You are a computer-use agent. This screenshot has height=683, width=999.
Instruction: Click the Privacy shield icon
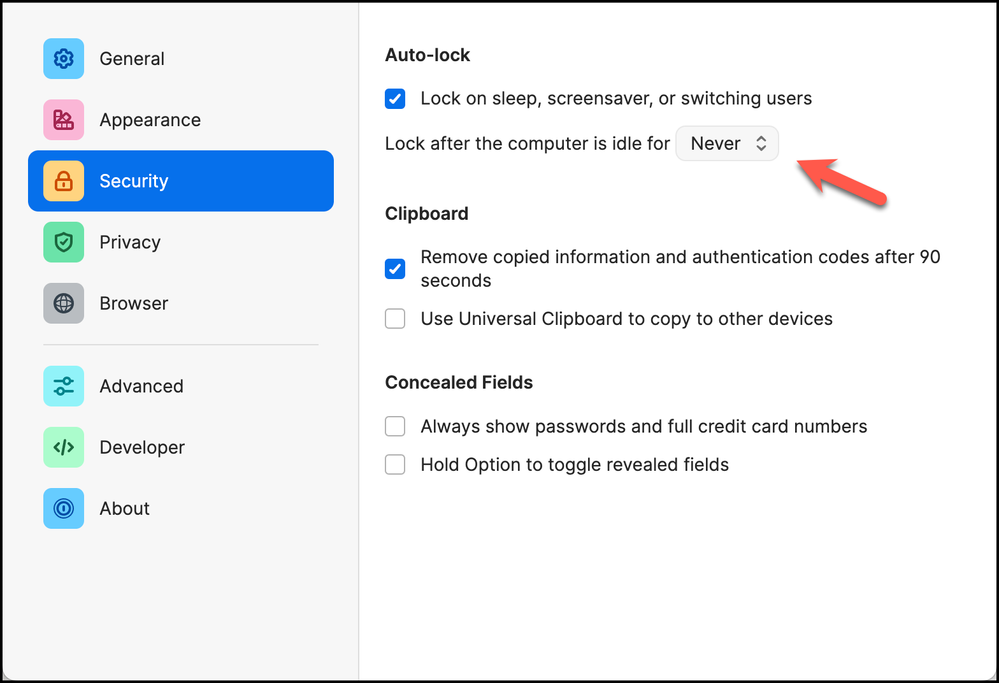coord(63,242)
